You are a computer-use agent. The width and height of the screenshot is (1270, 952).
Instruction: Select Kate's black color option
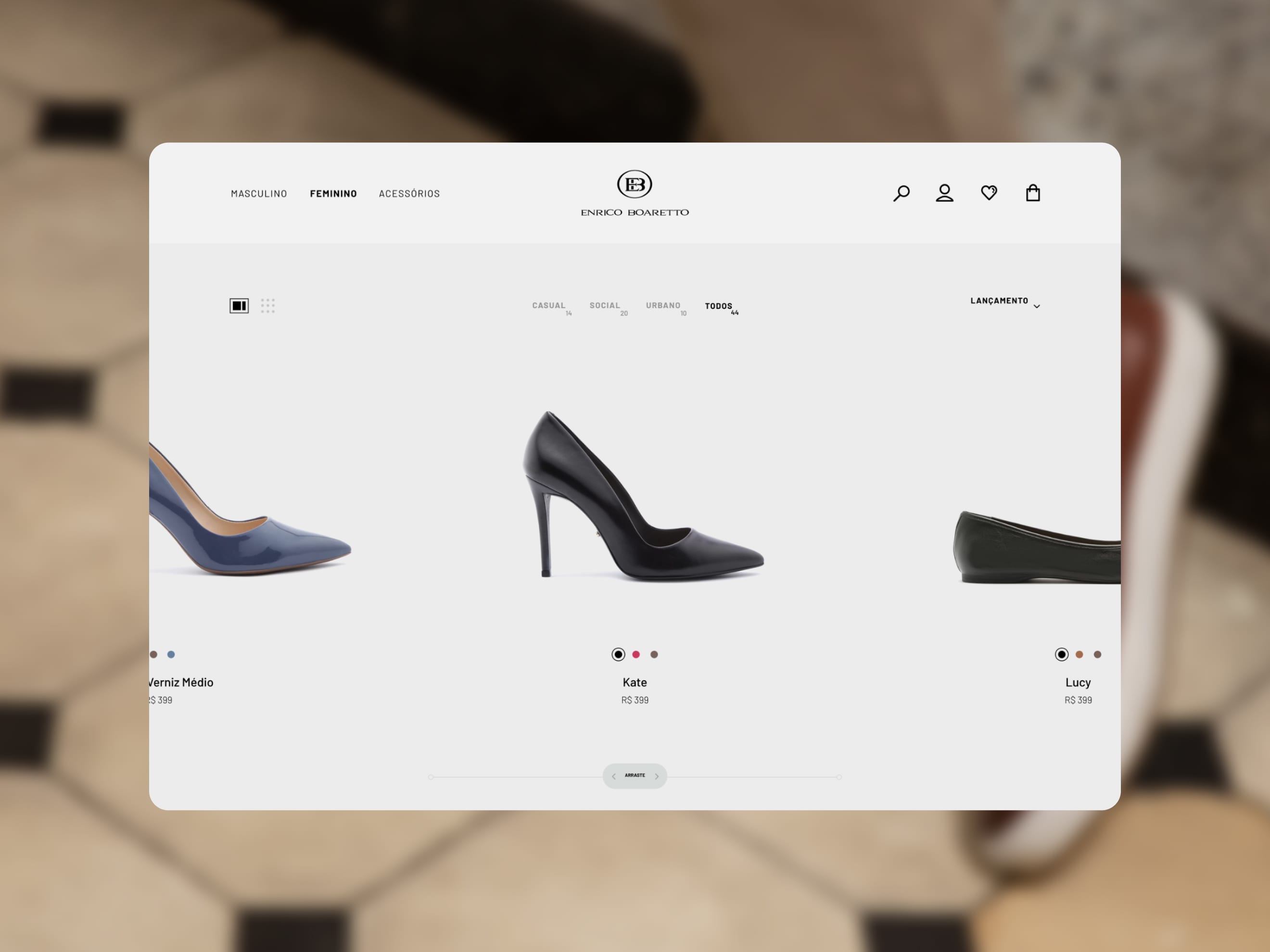click(x=618, y=654)
